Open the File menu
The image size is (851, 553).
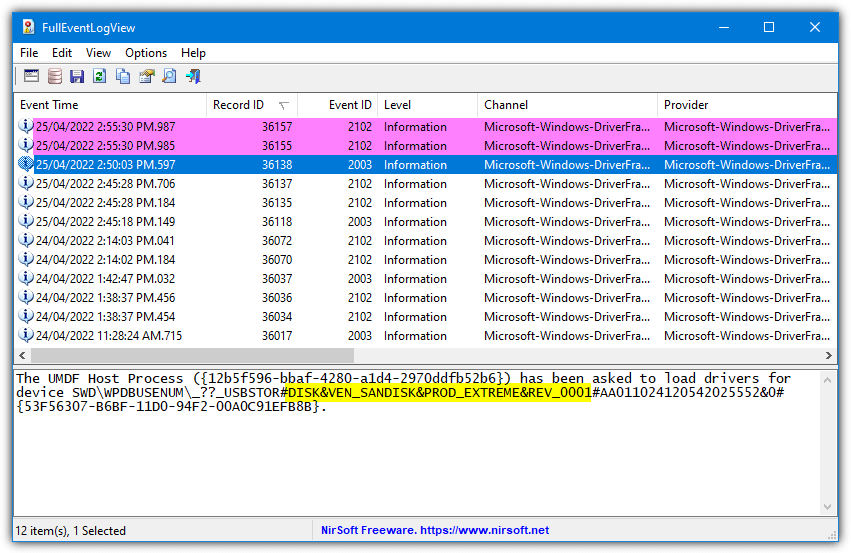pyautogui.click(x=29, y=53)
